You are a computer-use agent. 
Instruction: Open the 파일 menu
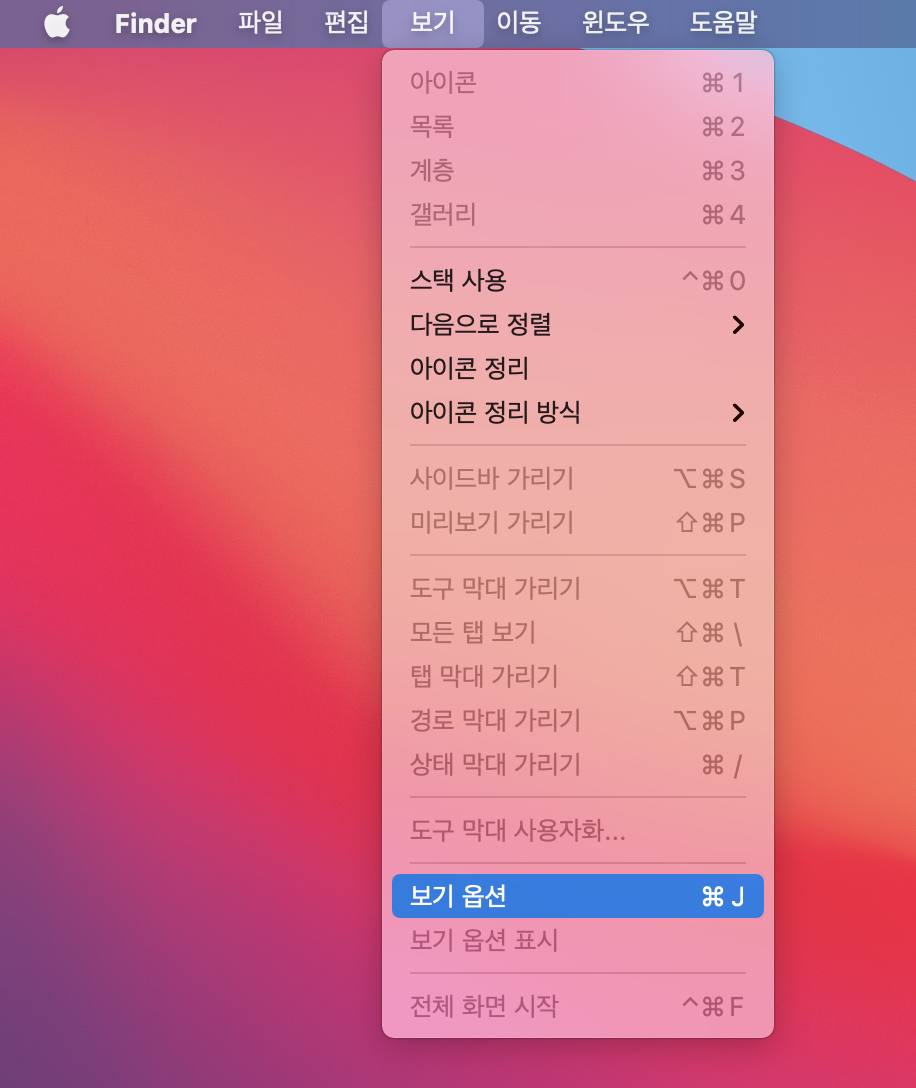coord(260,23)
